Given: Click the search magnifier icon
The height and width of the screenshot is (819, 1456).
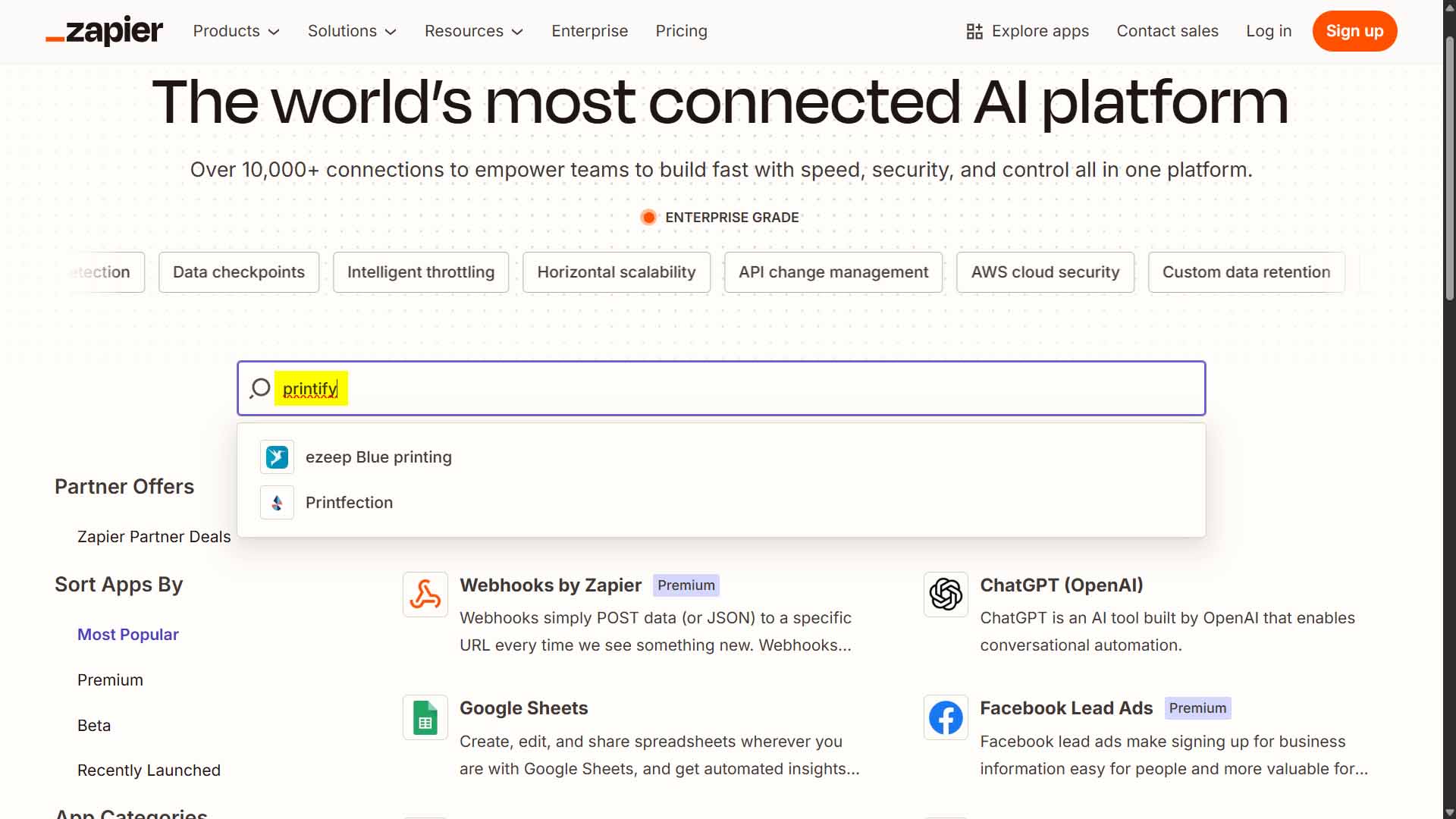Looking at the screenshot, I should (259, 388).
